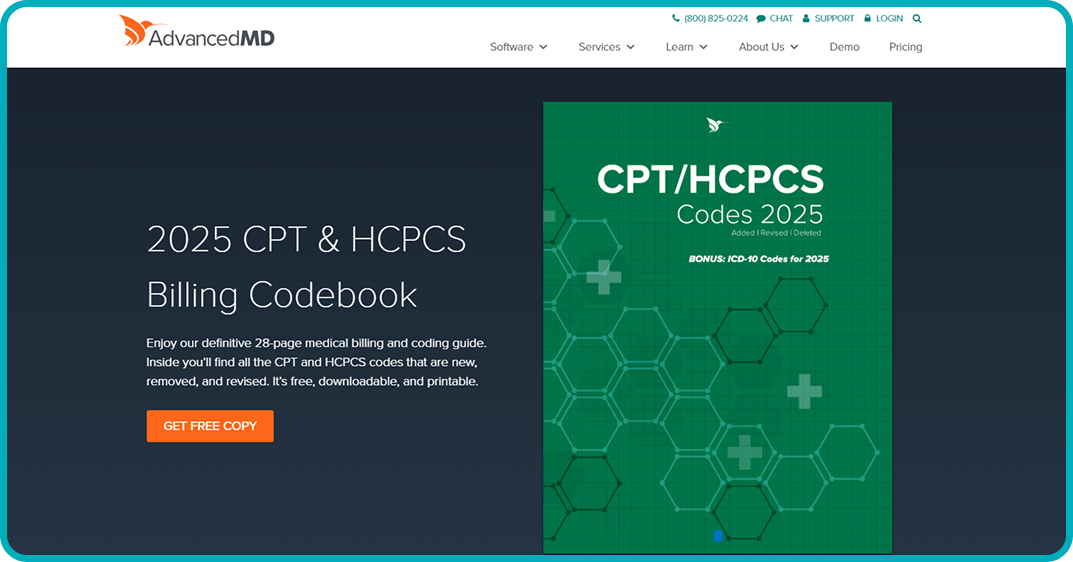Click the support person icon

point(805,18)
